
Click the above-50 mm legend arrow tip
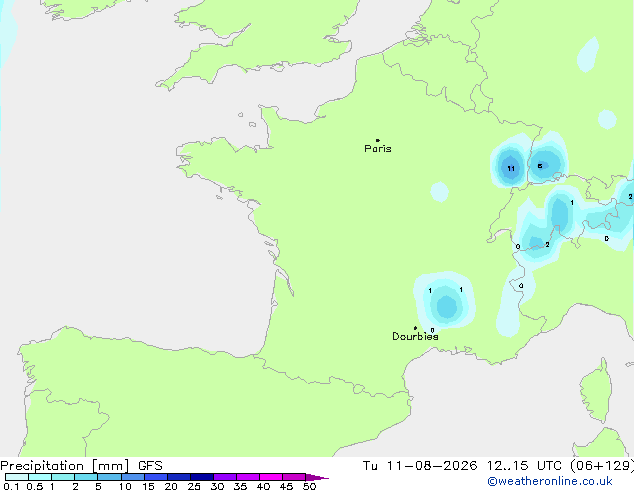pos(317,477)
